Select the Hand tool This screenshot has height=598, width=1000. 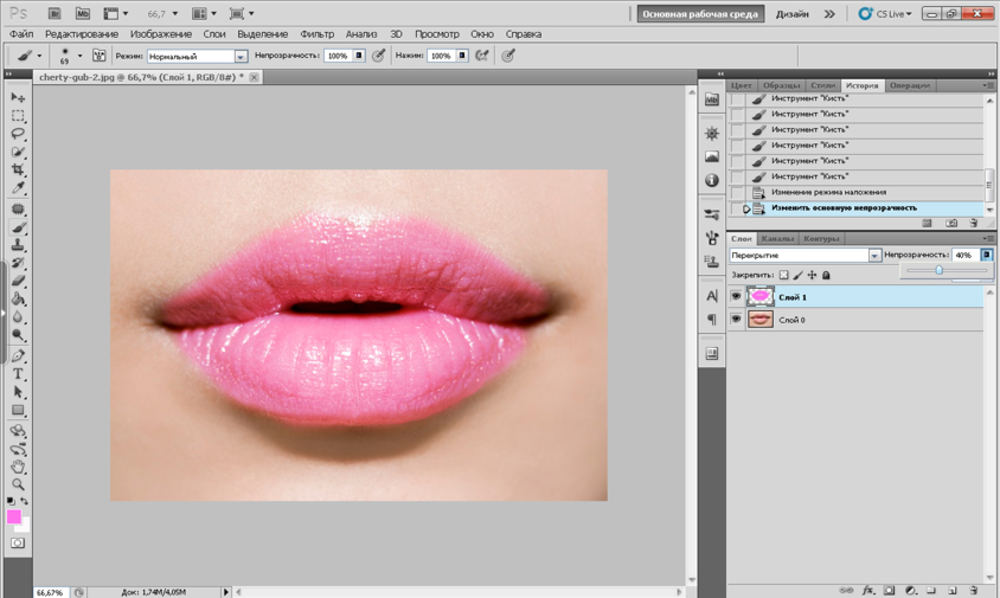point(18,466)
